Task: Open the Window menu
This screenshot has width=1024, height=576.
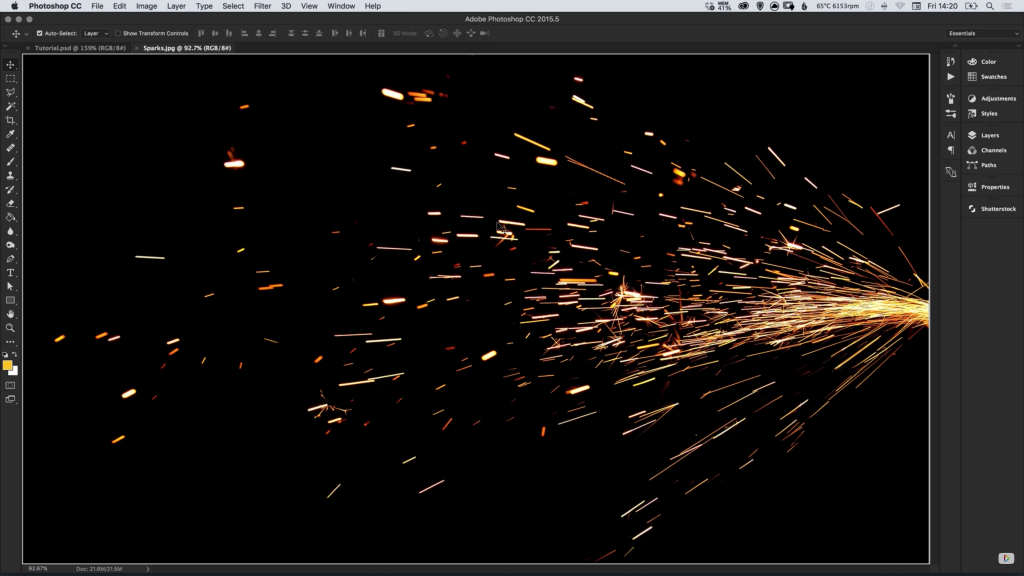Action: 341,6
